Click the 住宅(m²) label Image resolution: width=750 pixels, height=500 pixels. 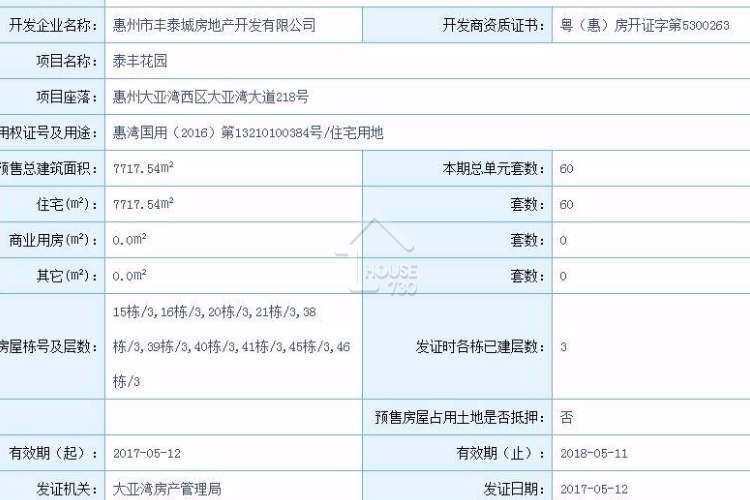pyautogui.click(x=67, y=204)
